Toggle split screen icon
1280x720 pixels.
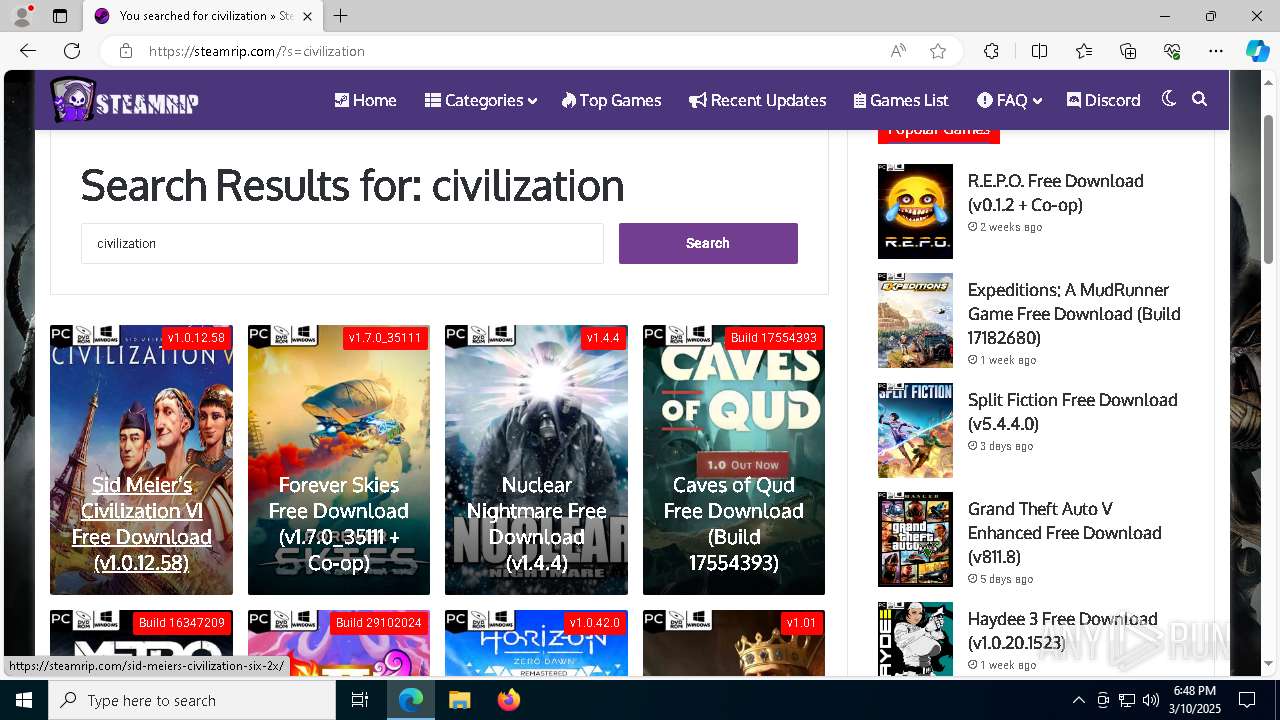1039,51
